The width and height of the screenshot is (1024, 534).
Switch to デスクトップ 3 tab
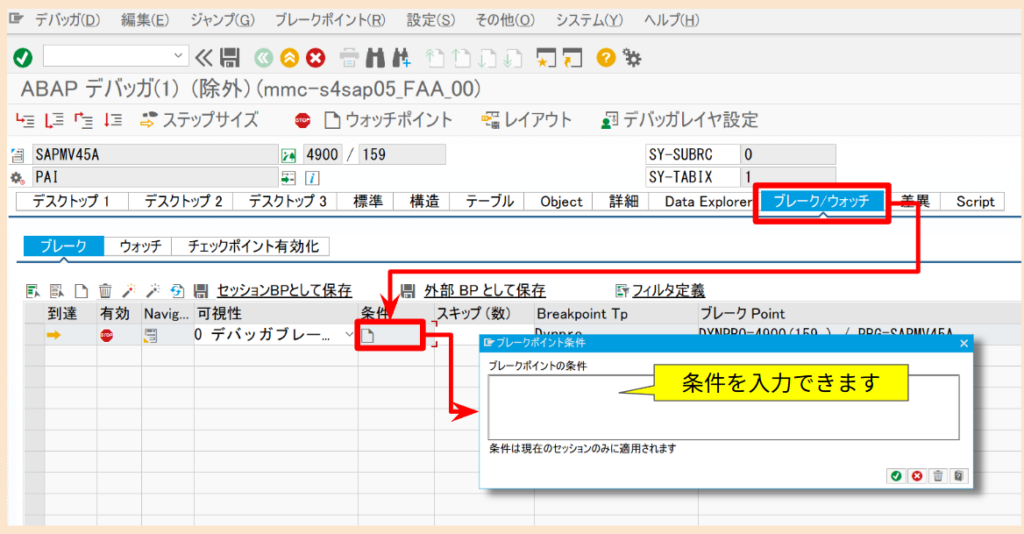(x=287, y=202)
